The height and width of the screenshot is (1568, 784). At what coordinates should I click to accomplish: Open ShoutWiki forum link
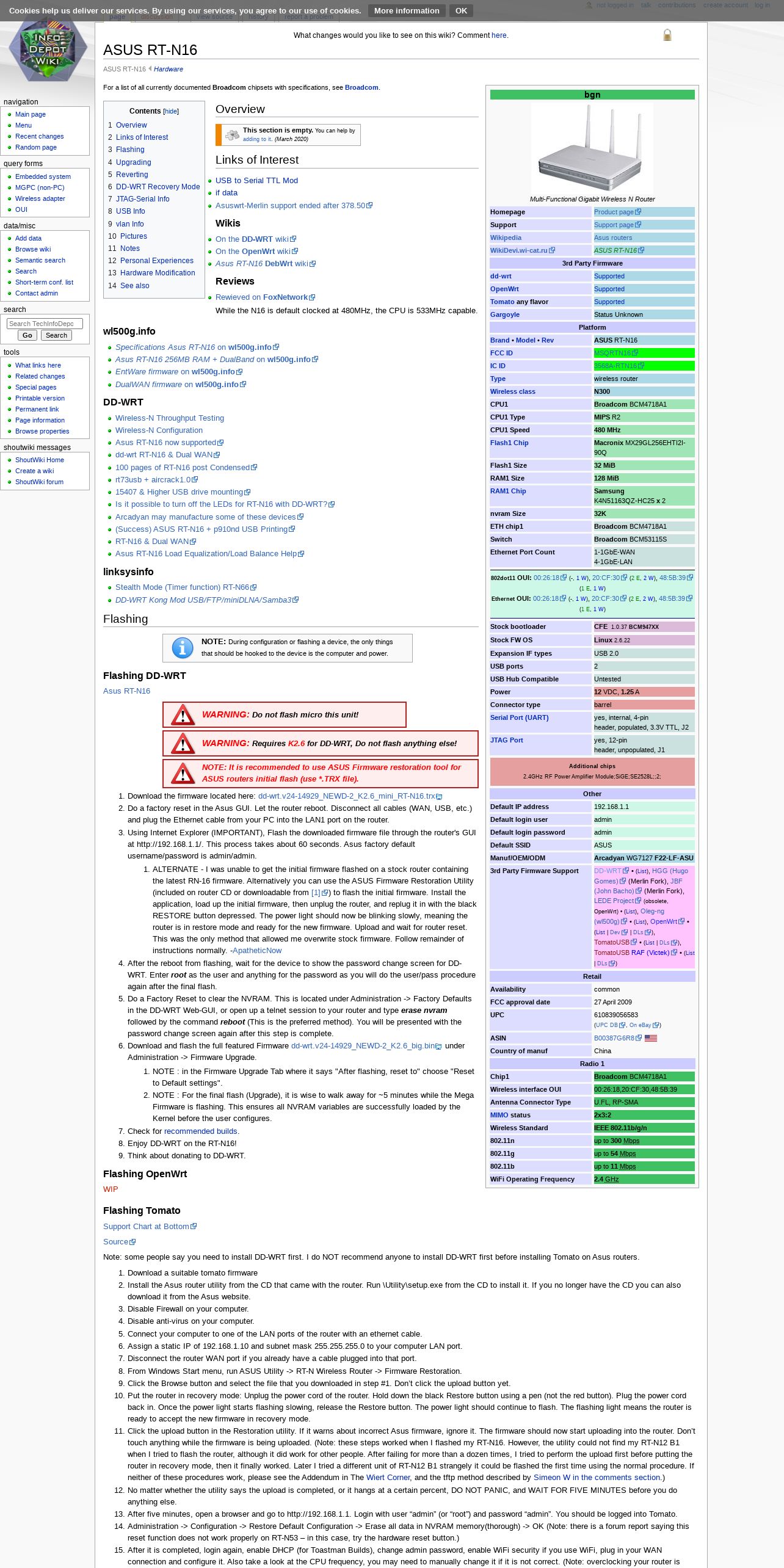point(39,482)
